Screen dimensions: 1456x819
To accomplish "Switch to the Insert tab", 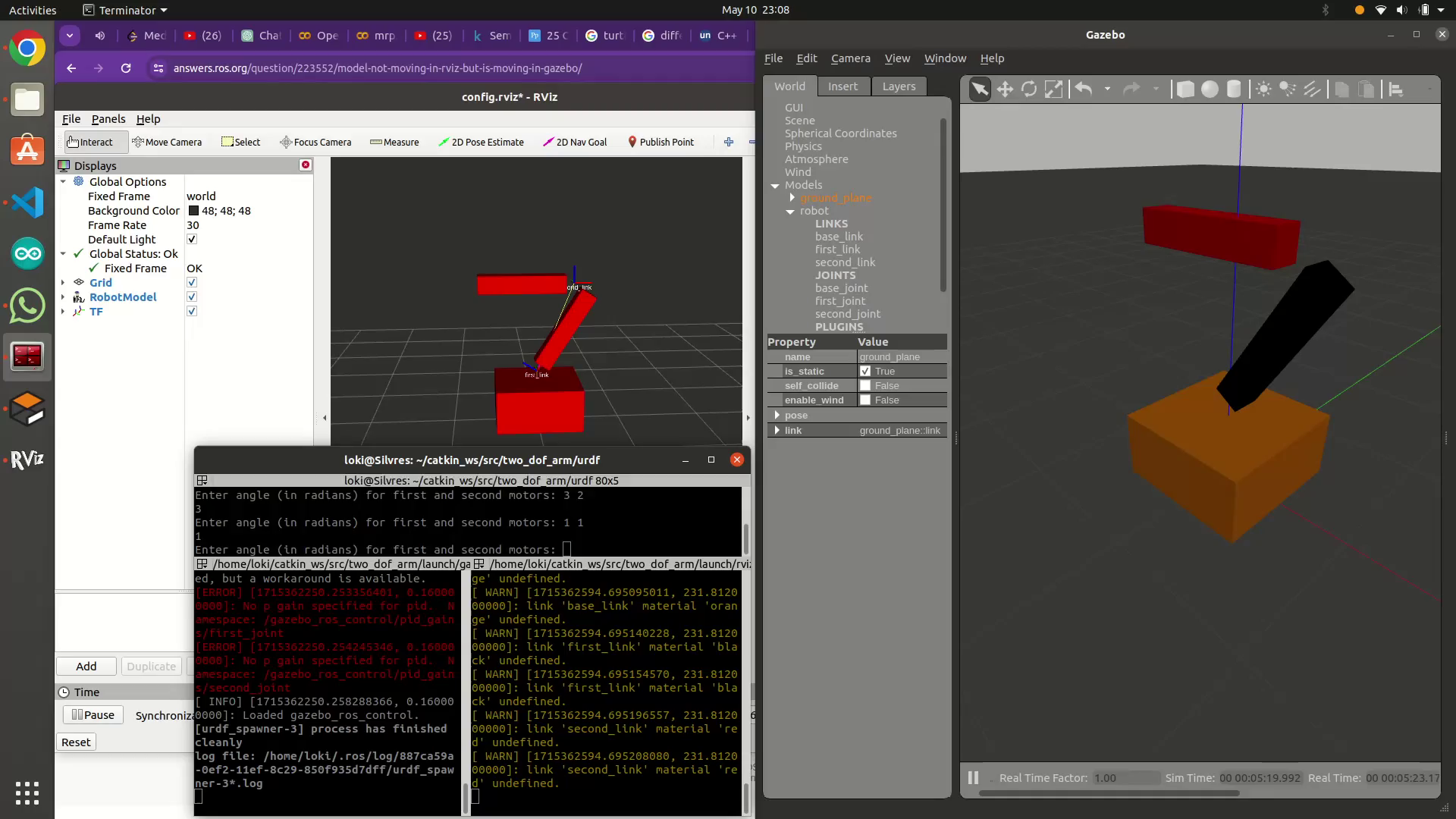I will click(843, 86).
